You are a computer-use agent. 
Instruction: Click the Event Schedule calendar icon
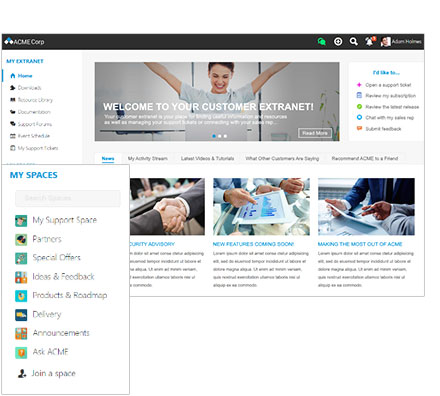[x=13, y=136]
